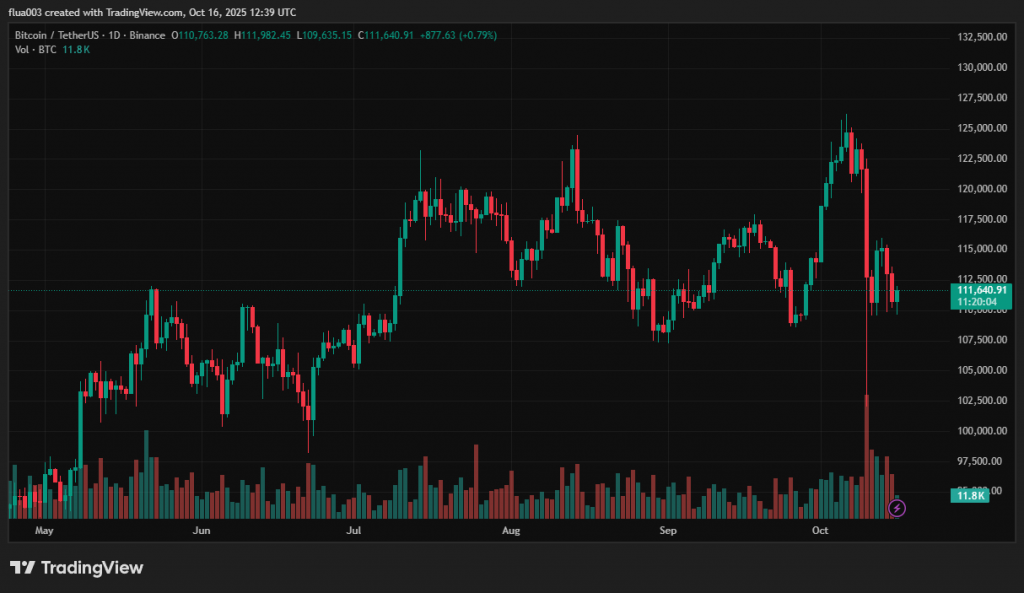Click the May label on time axis
Viewport: 1024px width, 593px height.
coord(42,530)
